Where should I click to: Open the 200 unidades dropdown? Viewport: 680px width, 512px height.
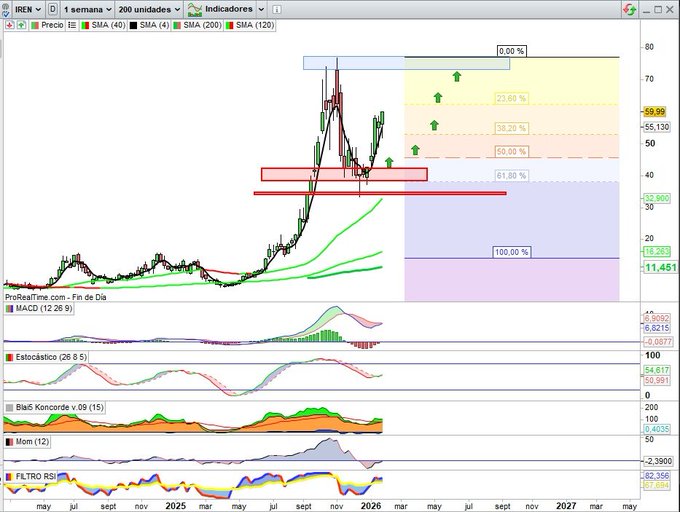(x=148, y=8)
